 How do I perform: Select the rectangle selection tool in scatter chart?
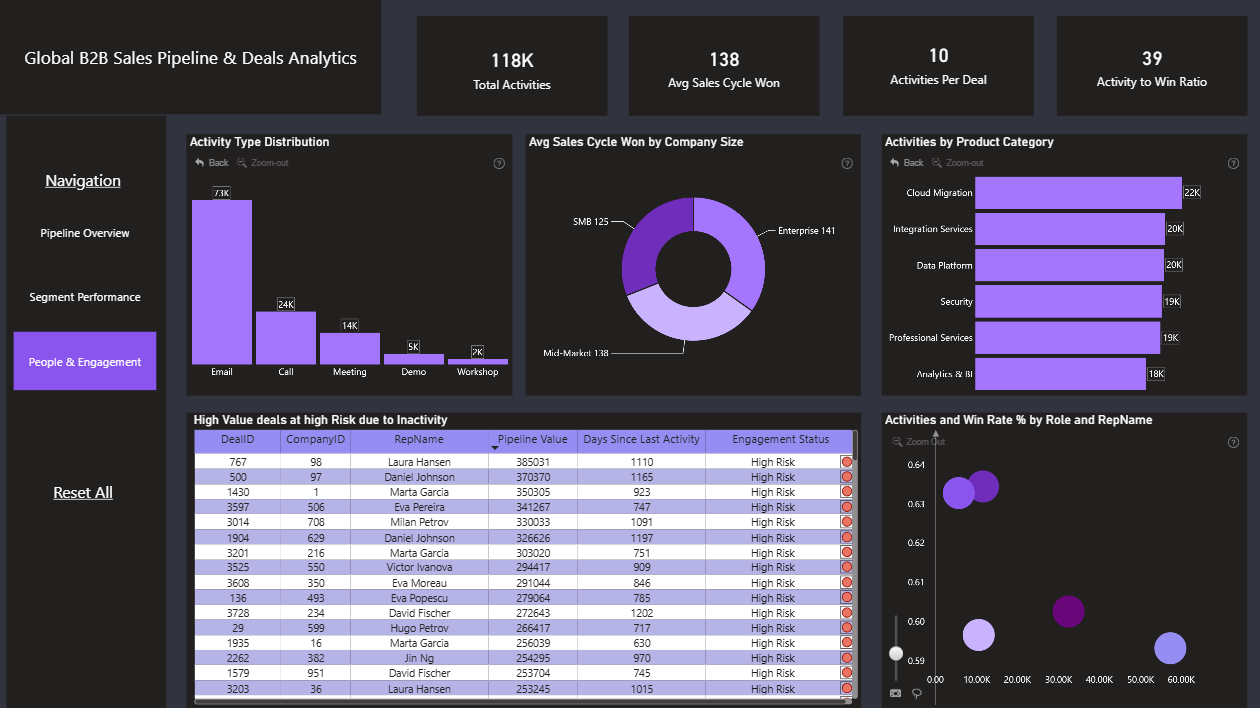coord(896,692)
